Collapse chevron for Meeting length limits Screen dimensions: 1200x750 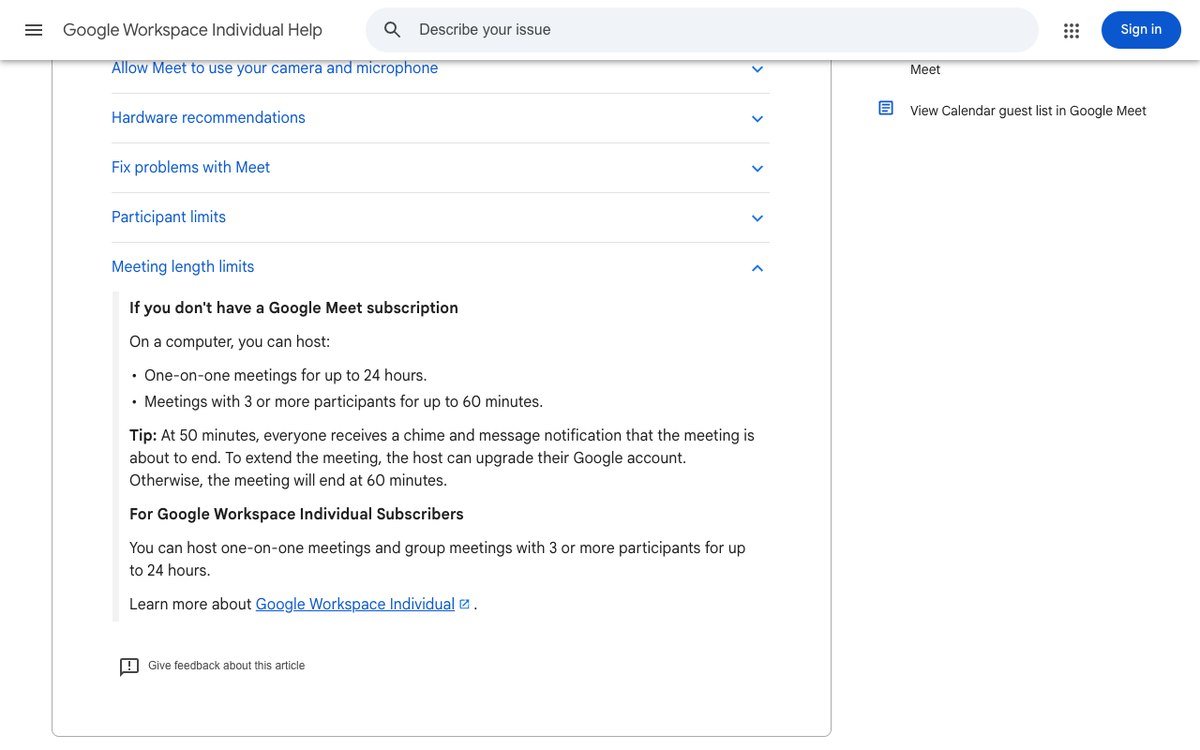pos(757,268)
